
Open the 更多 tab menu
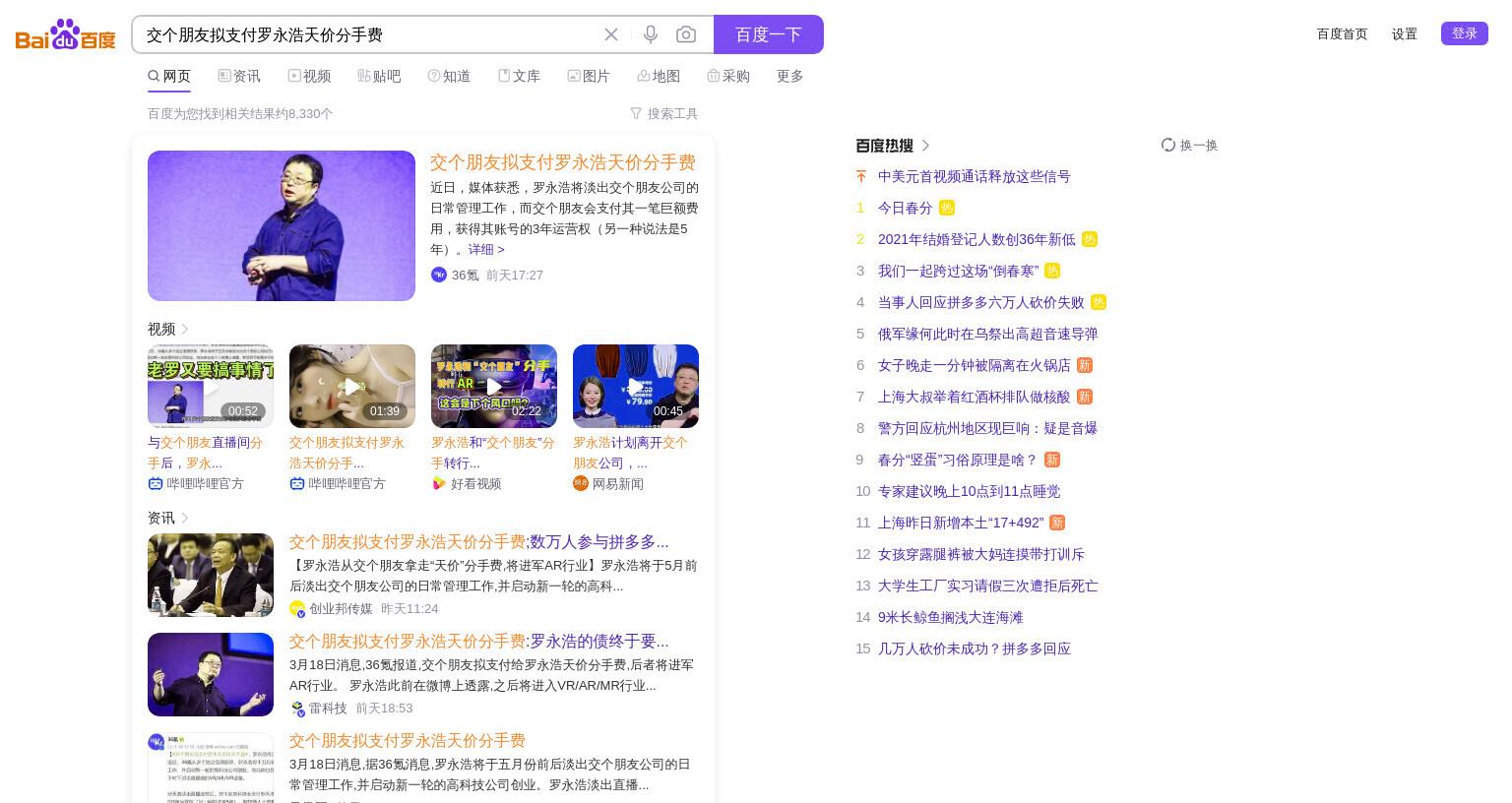(x=790, y=76)
